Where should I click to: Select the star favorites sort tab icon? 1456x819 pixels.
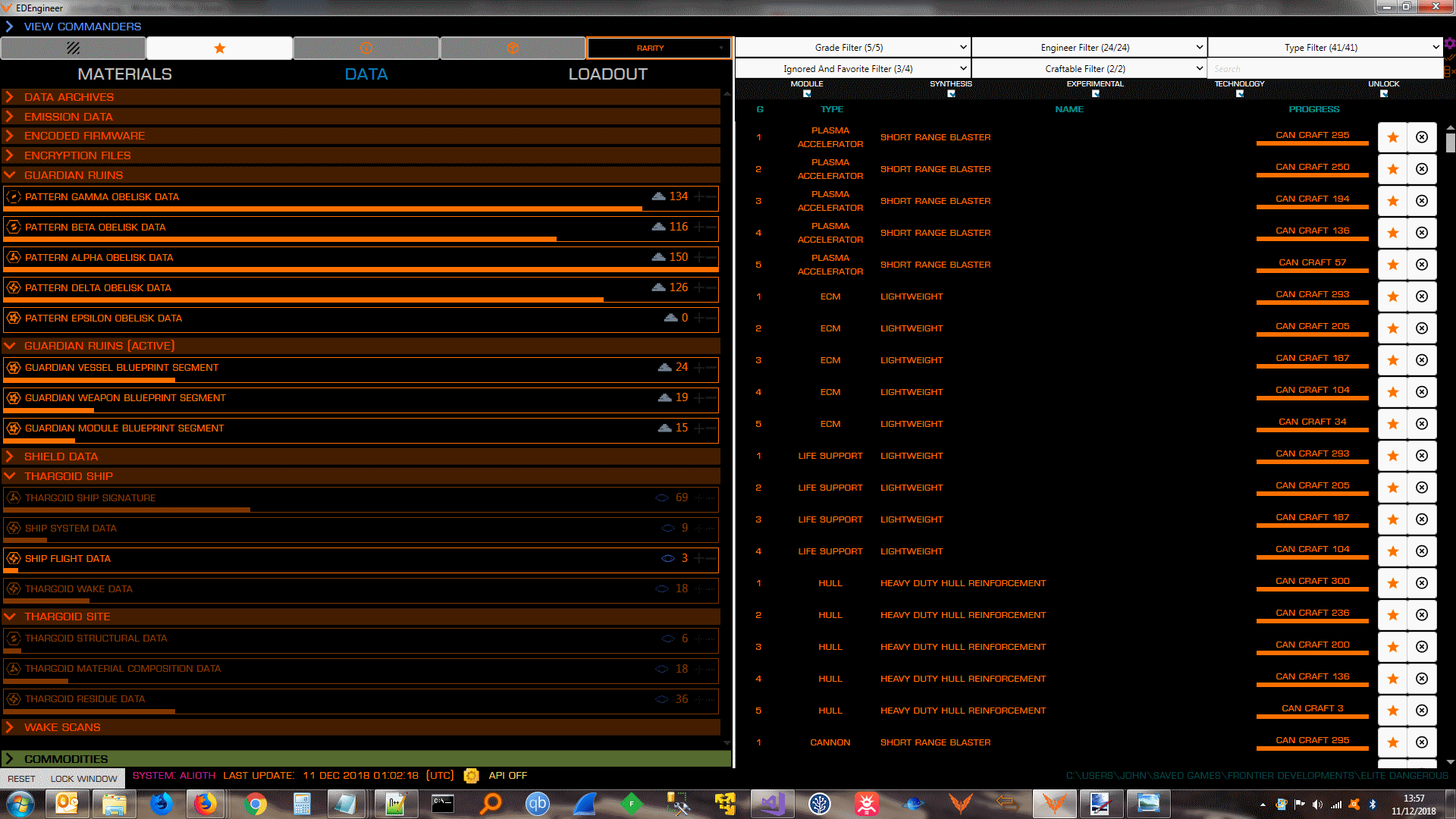[219, 48]
